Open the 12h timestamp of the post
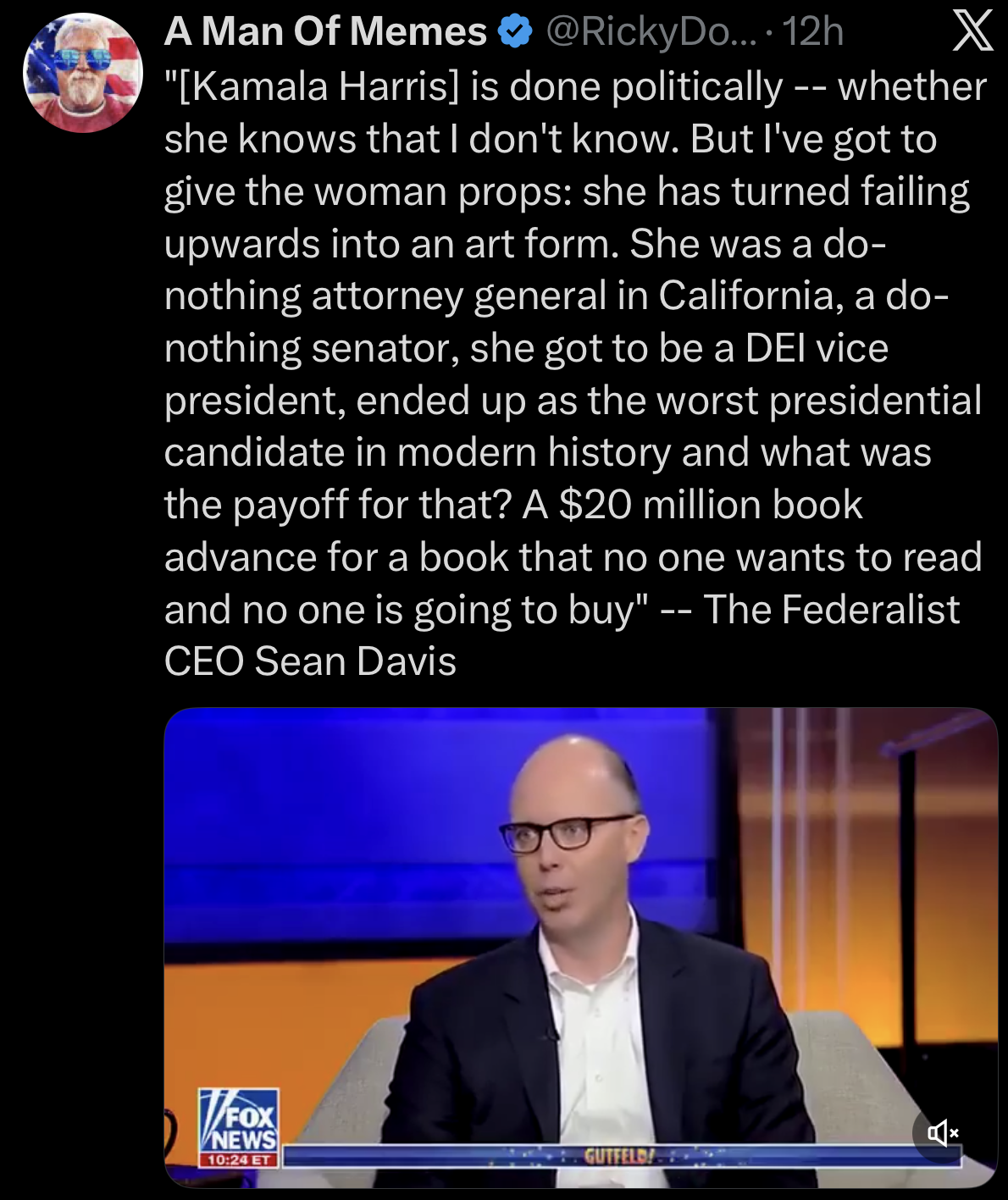 pos(812,32)
